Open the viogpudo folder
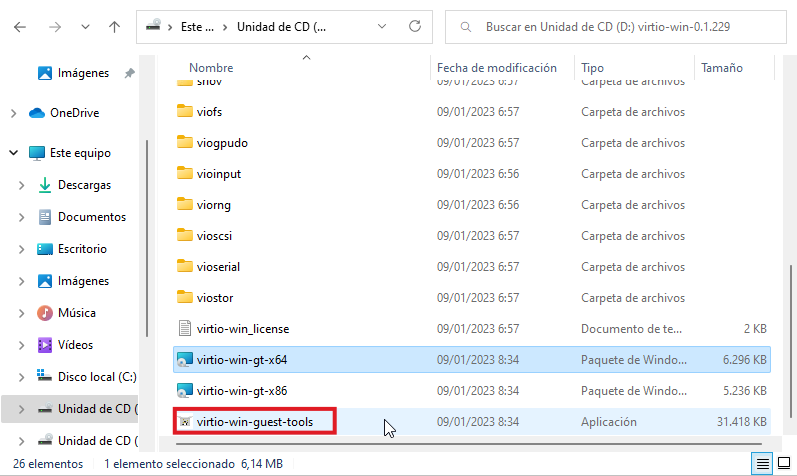 pos(222,142)
